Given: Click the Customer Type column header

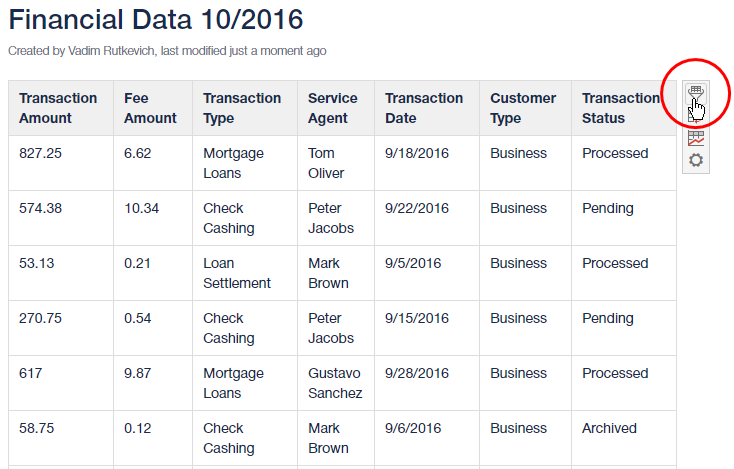Looking at the screenshot, I should [x=522, y=108].
